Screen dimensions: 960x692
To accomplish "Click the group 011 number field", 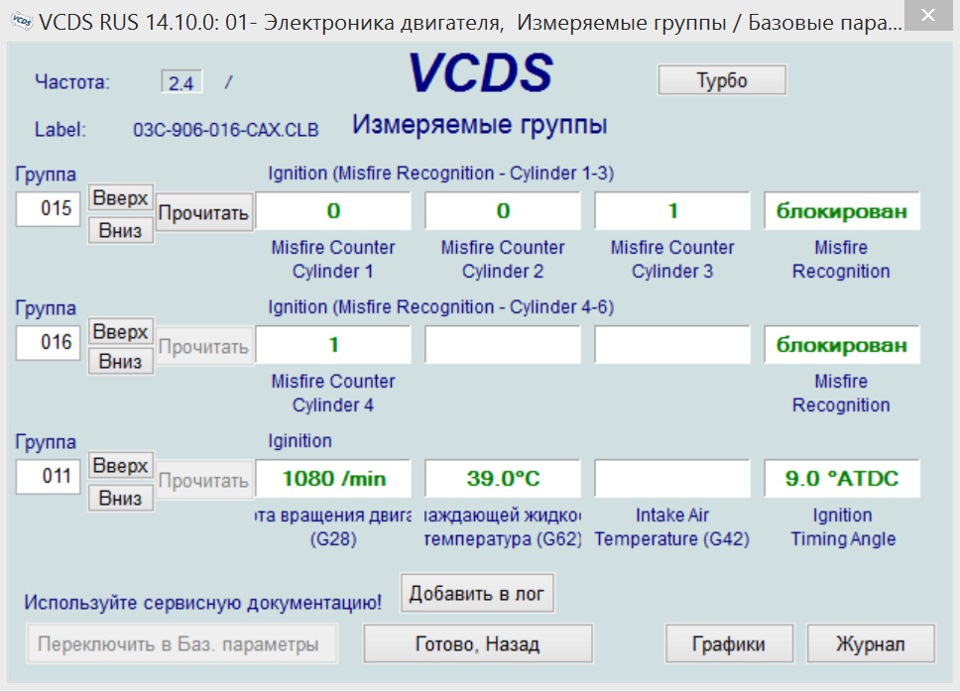I will coord(48,476).
